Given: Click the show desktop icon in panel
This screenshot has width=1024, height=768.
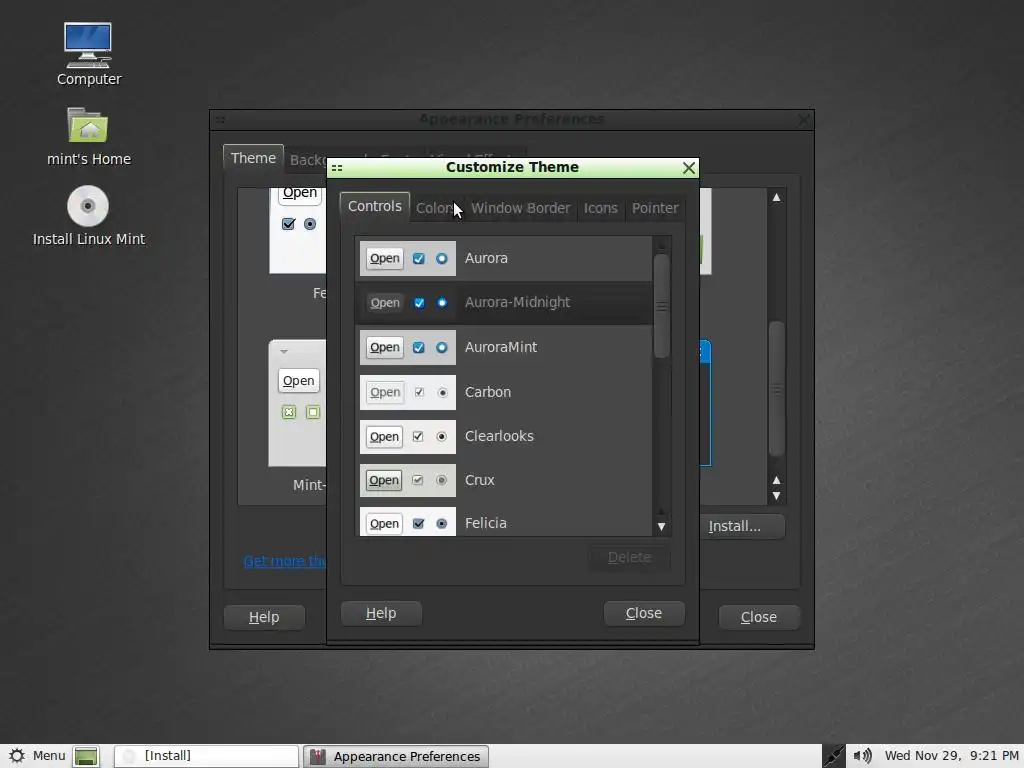Looking at the screenshot, I should pos(86,756).
